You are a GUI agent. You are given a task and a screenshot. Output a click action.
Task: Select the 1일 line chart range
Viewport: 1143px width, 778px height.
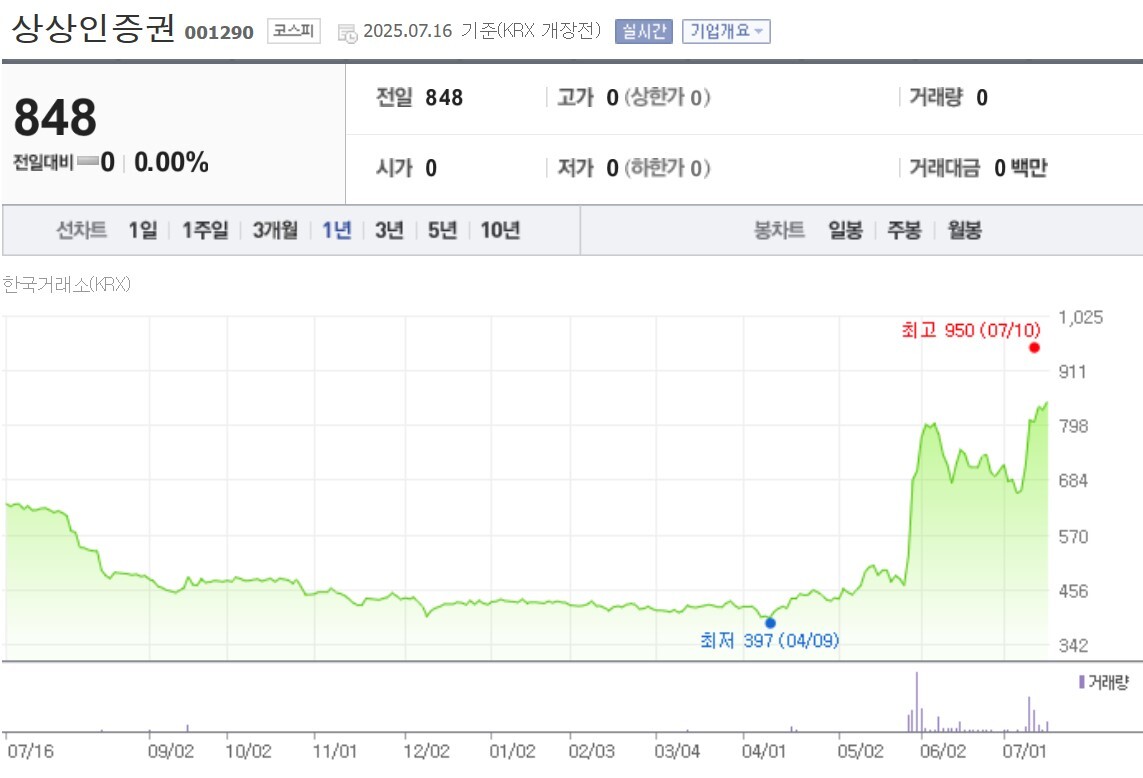[142, 230]
